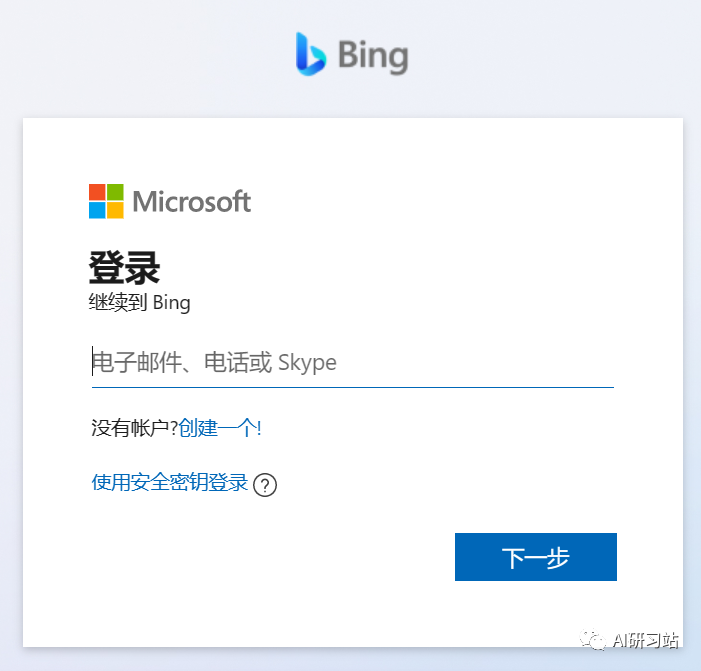Click the blue underline below email field

click(x=353, y=387)
